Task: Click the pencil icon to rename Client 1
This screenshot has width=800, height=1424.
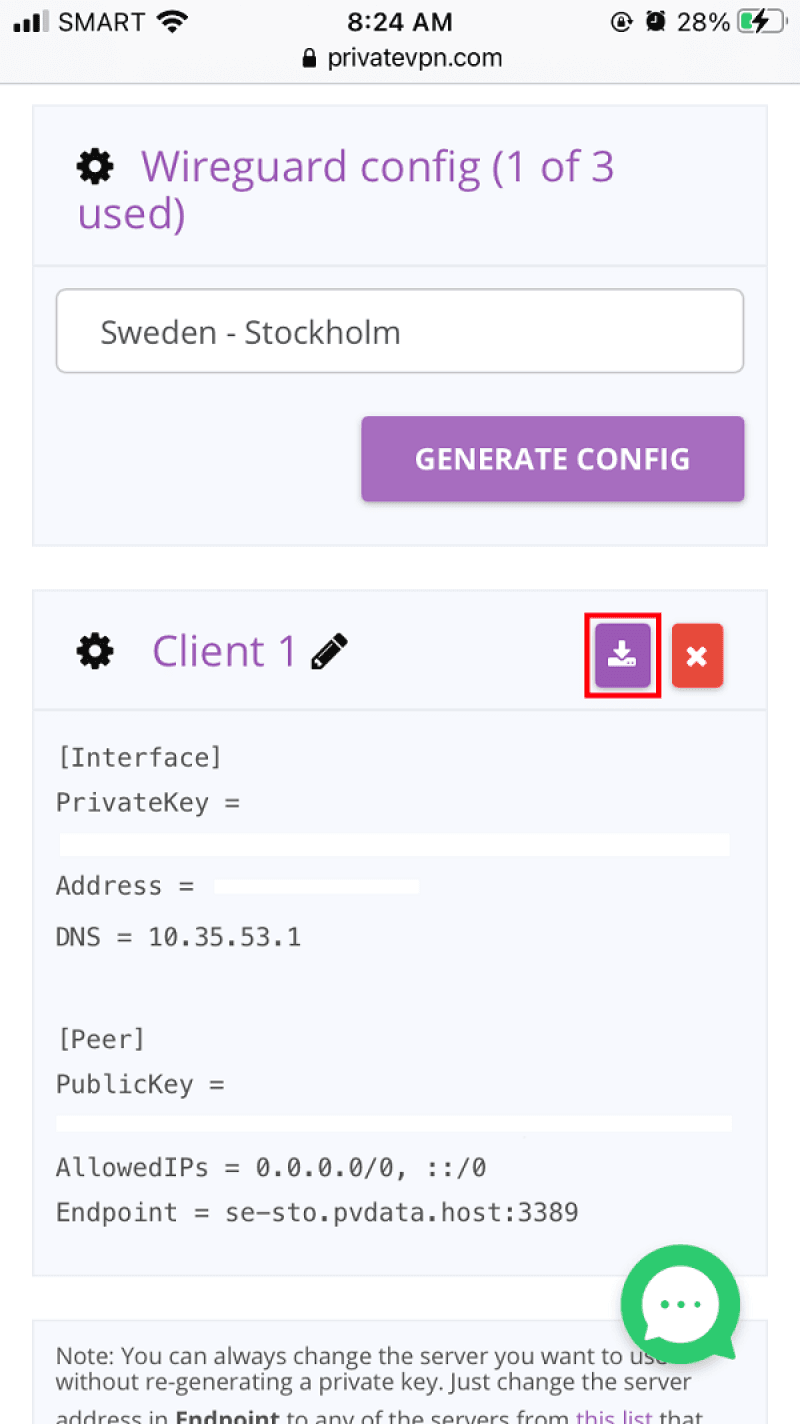Action: click(329, 651)
